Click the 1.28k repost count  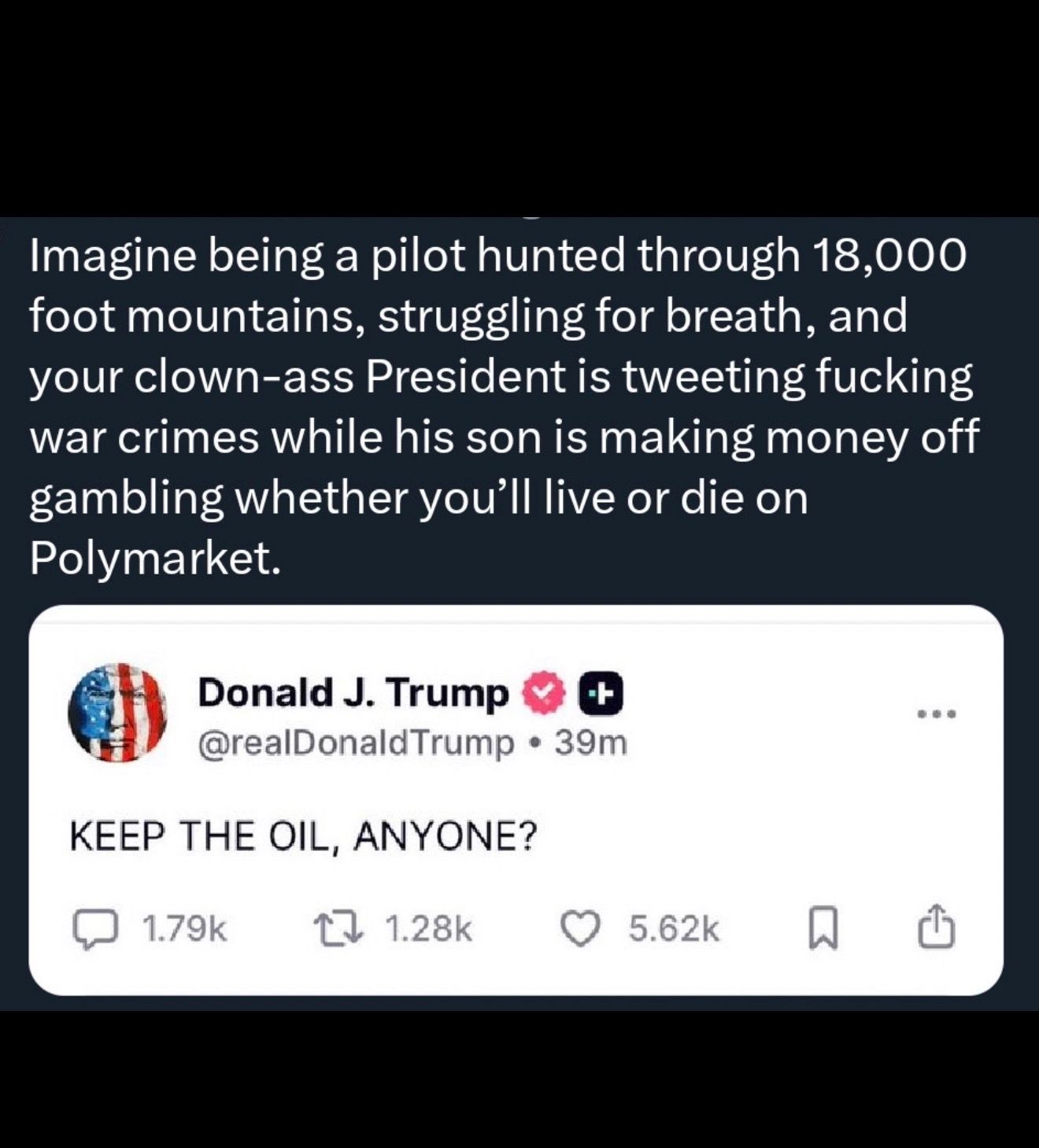click(429, 929)
